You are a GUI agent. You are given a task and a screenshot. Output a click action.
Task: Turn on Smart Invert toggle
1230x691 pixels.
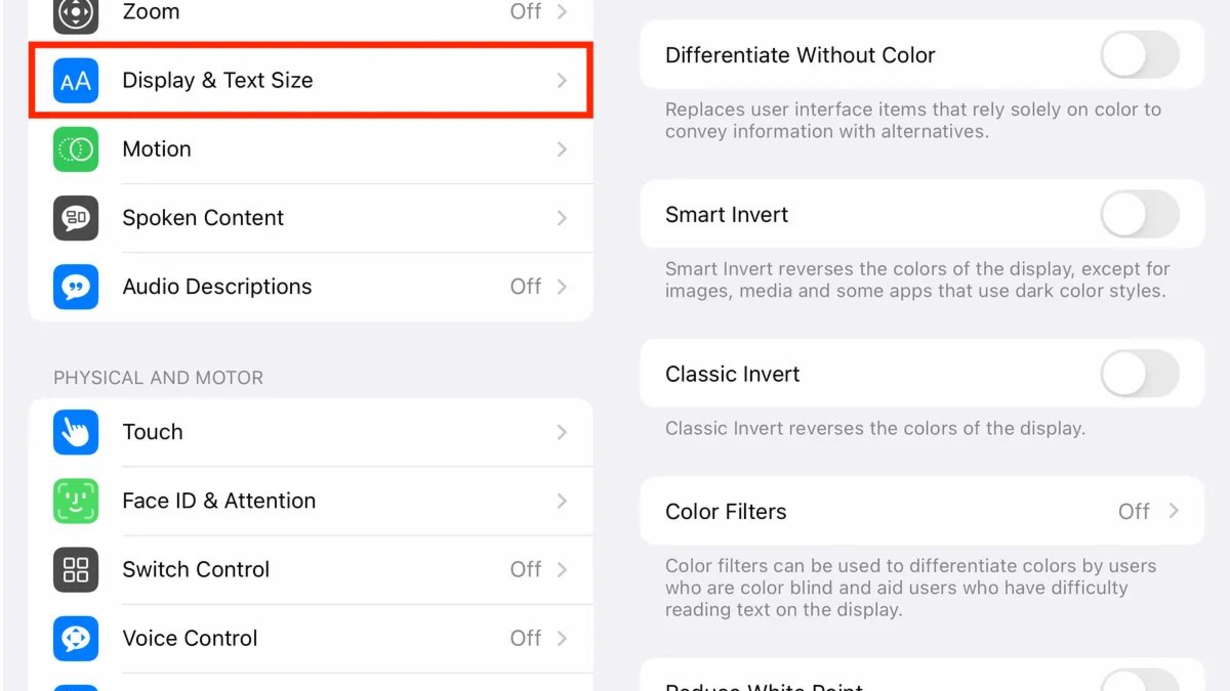pos(1140,215)
